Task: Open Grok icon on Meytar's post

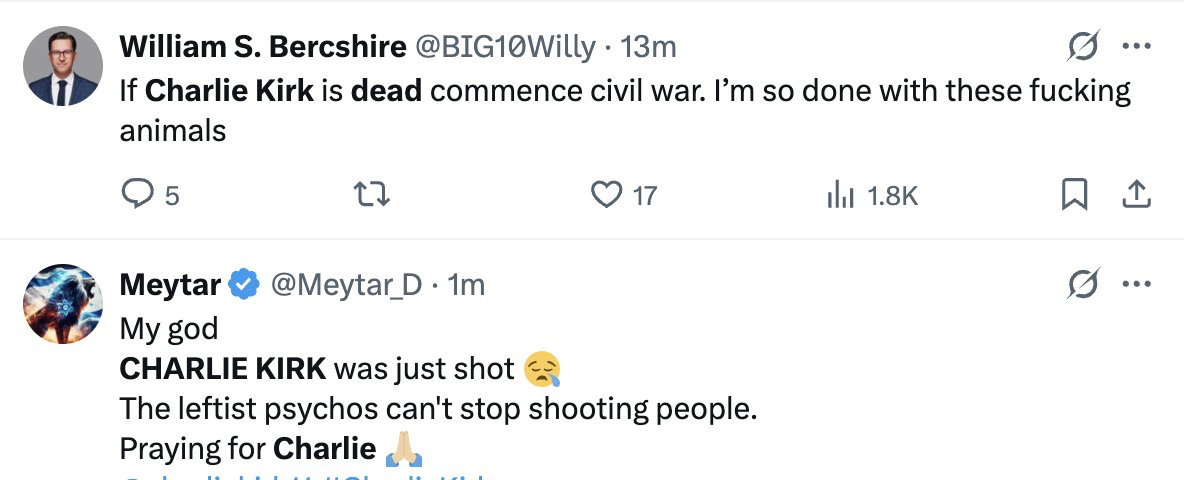Action: click(x=1084, y=285)
